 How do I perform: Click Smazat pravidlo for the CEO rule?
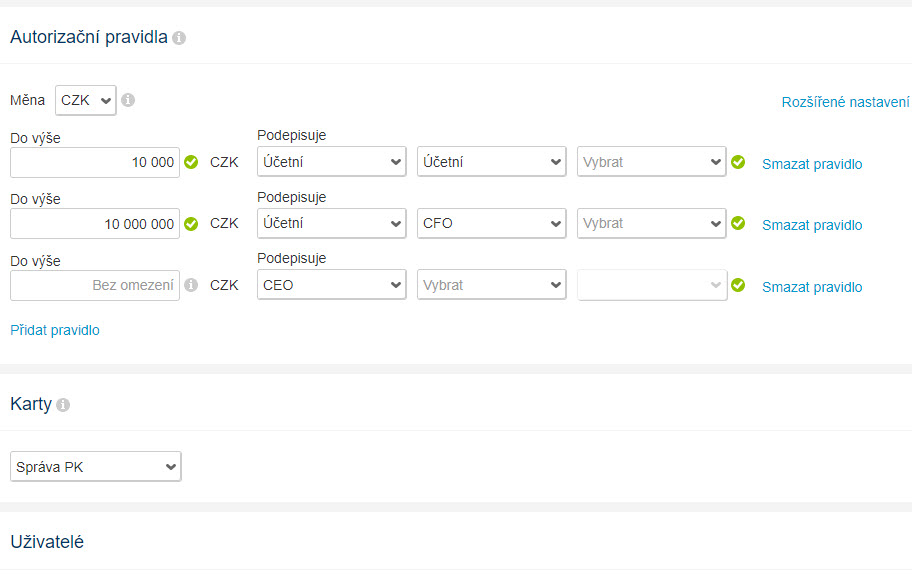(x=812, y=287)
